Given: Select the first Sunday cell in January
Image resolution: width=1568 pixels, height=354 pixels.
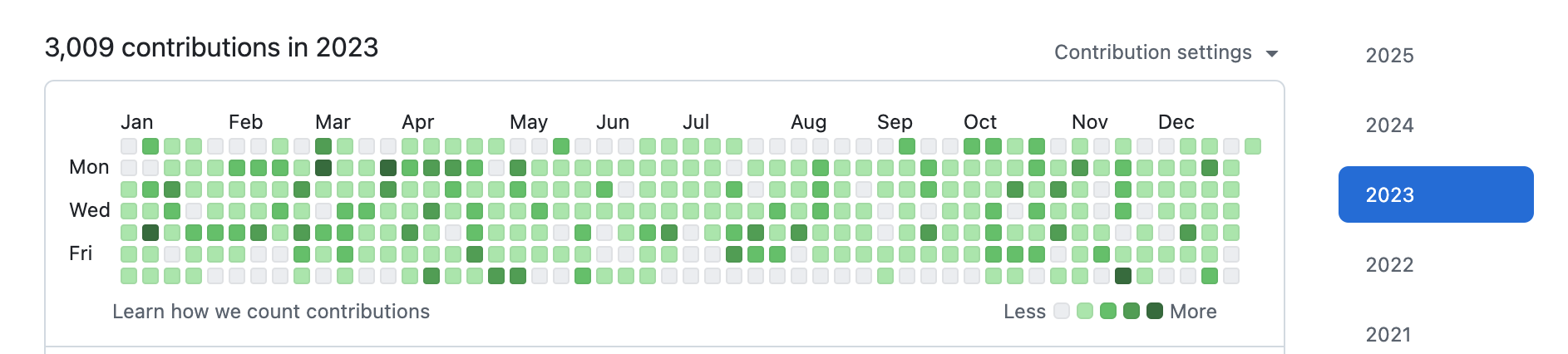Looking at the screenshot, I should [x=129, y=146].
